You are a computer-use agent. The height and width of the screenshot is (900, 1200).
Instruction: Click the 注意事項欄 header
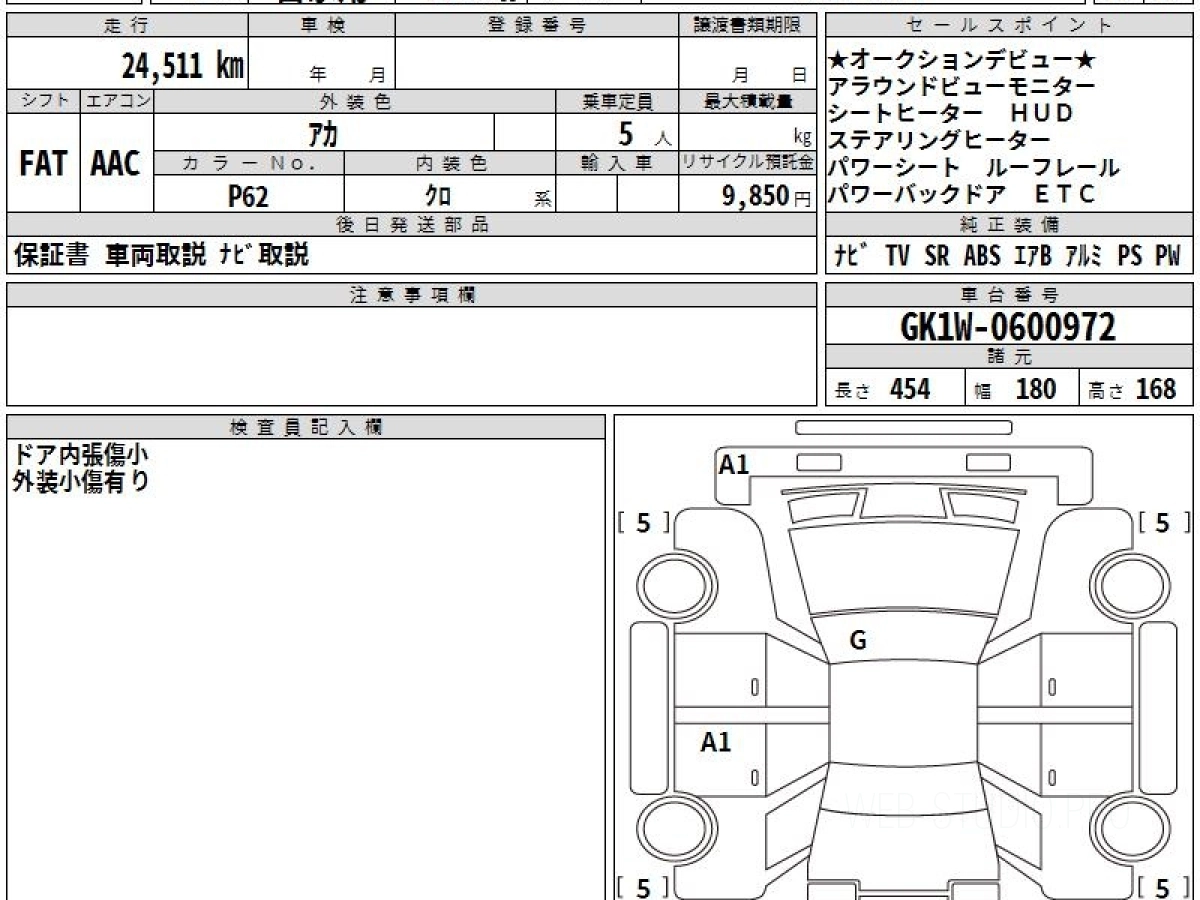[412, 295]
